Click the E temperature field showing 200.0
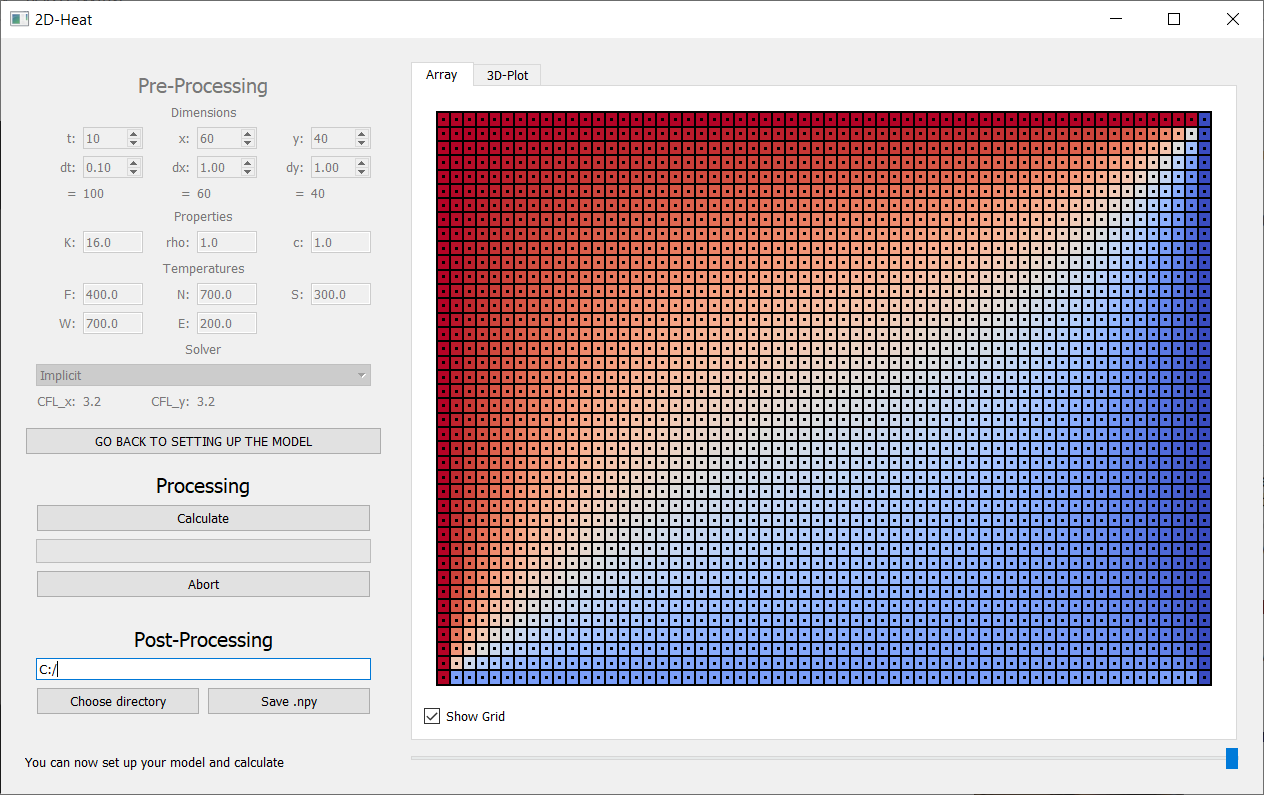The width and height of the screenshot is (1264, 795). (x=227, y=323)
